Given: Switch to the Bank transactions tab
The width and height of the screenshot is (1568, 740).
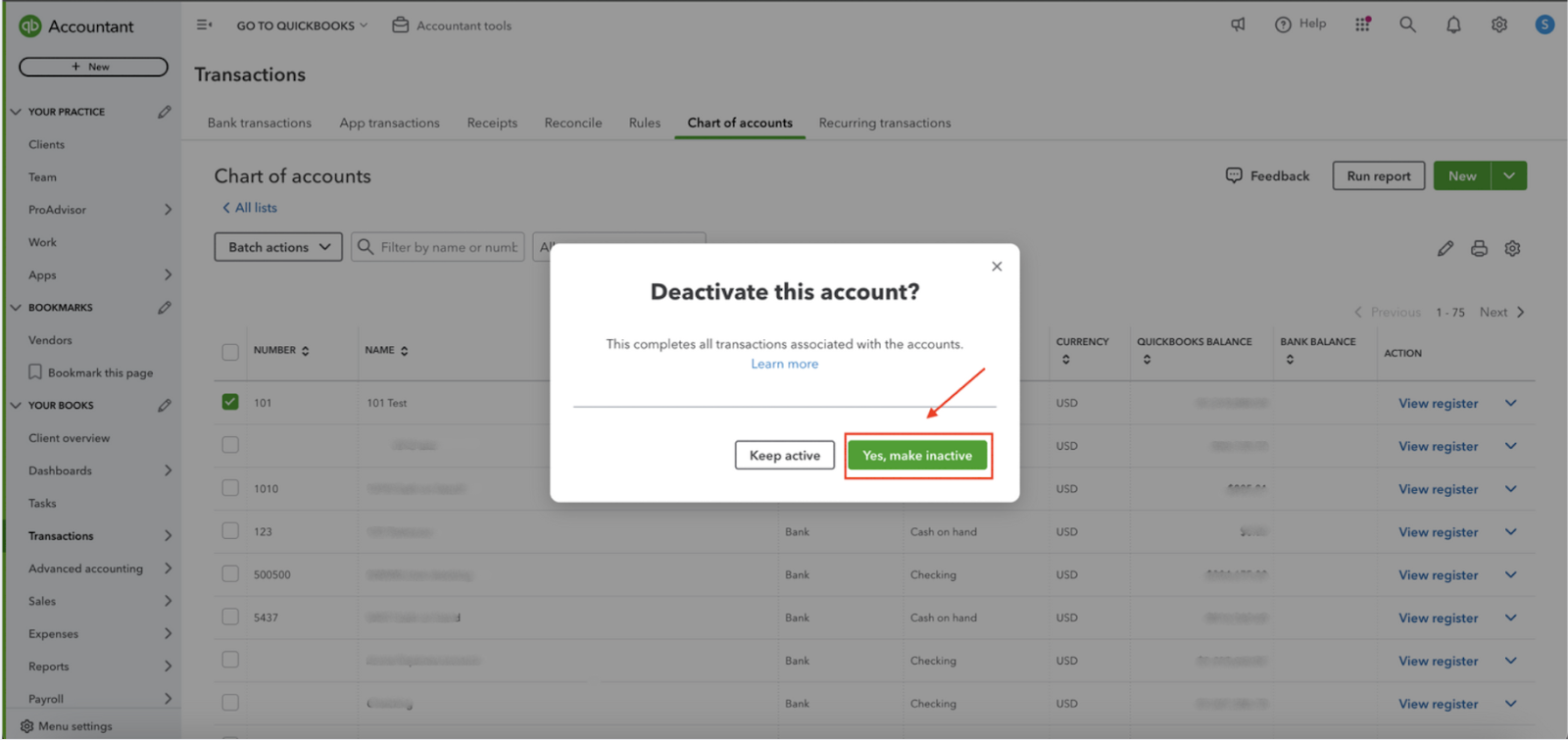Looking at the screenshot, I should click(260, 123).
